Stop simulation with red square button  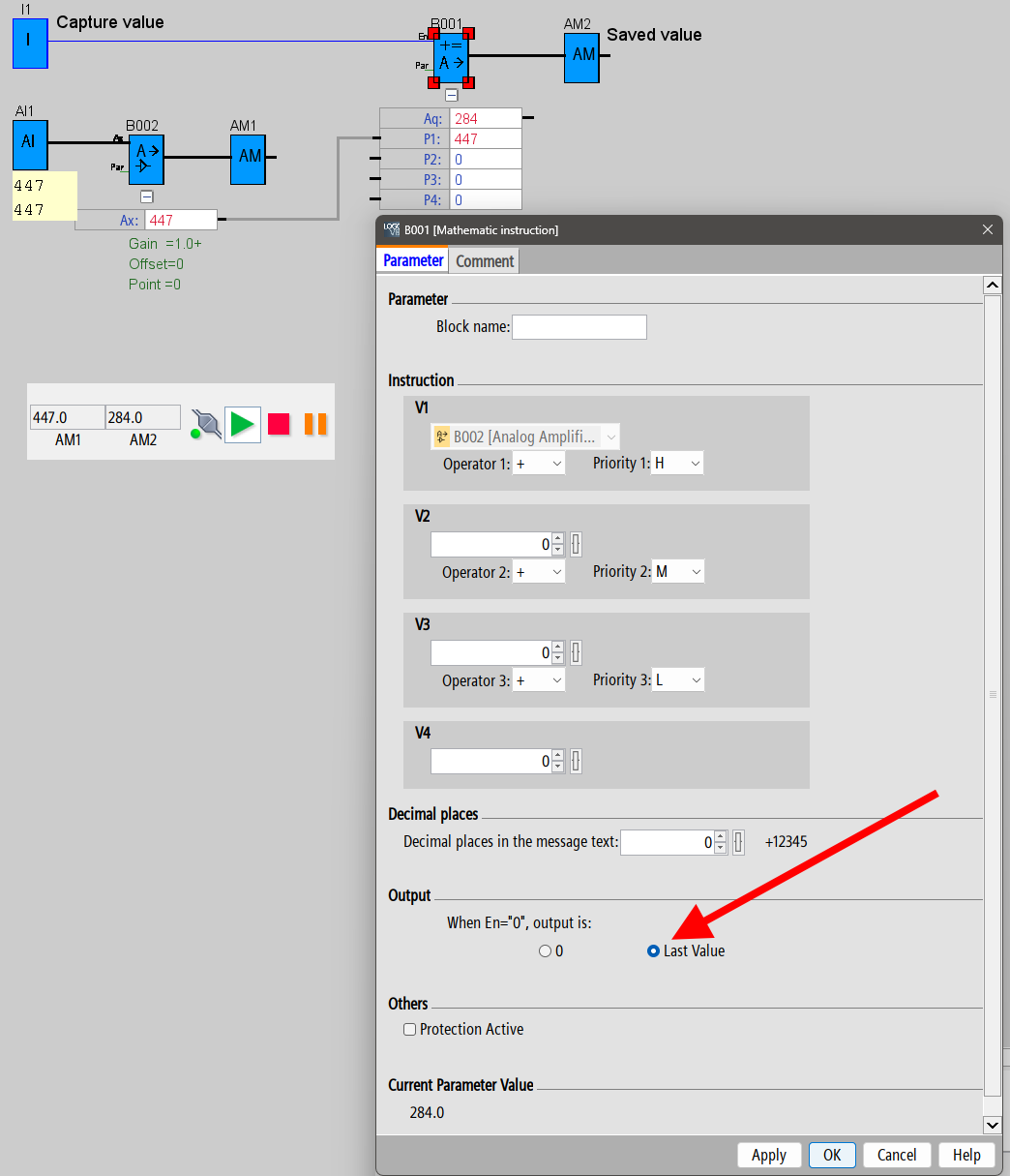pyautogui.click(x=279, y=424)
